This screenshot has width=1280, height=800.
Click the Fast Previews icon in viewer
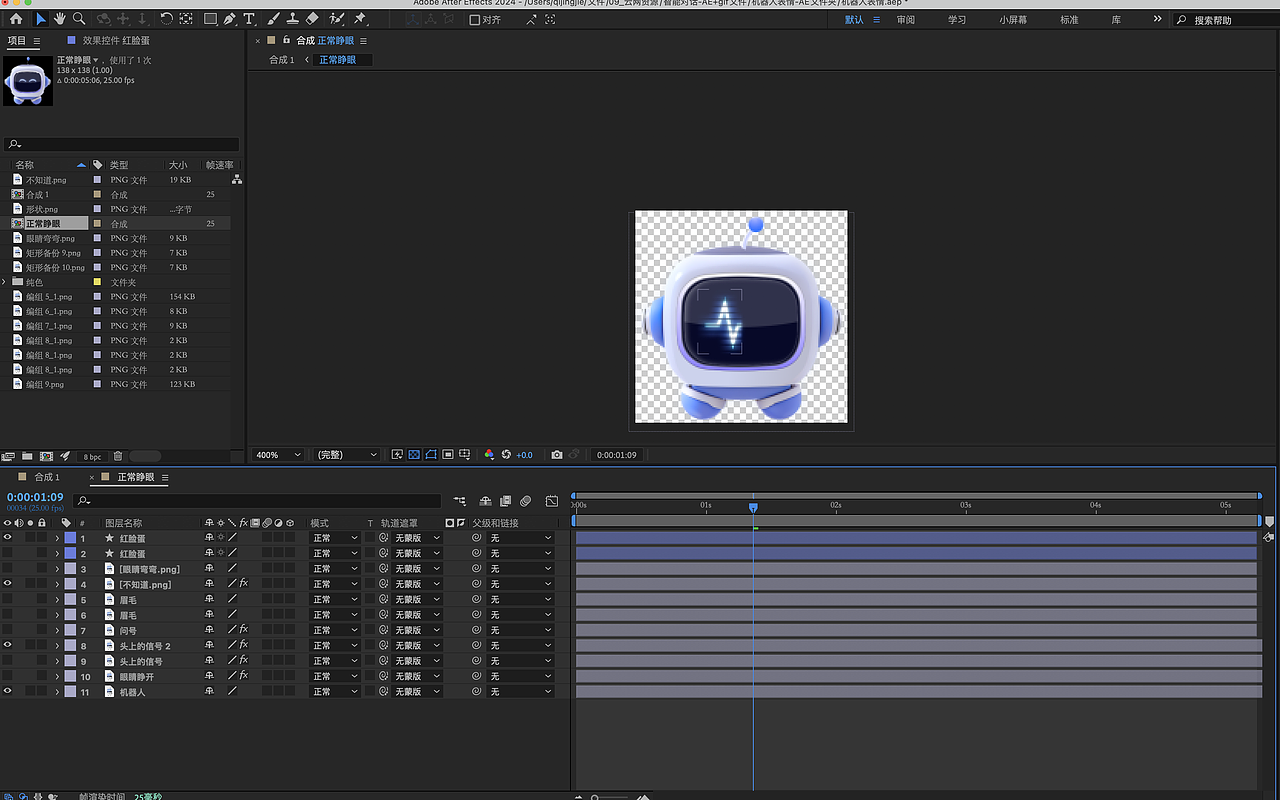(x=397, y=455)
